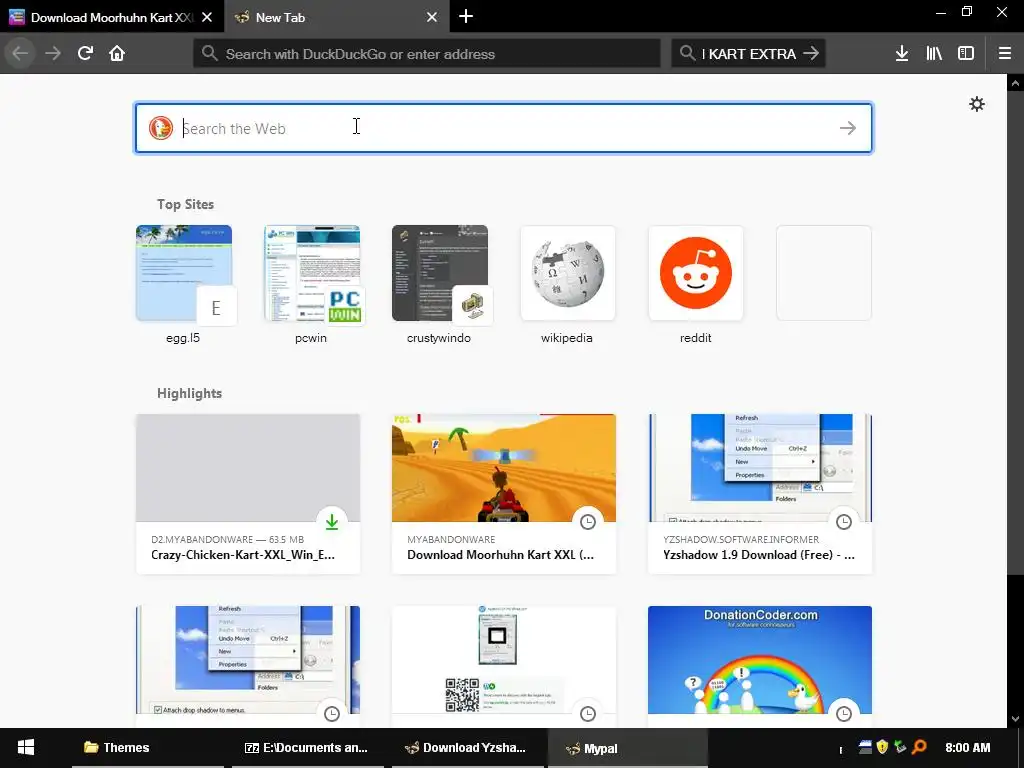1024x768 pixels.
Task: Click history clock on QR code card
Action: pos(588,714)
